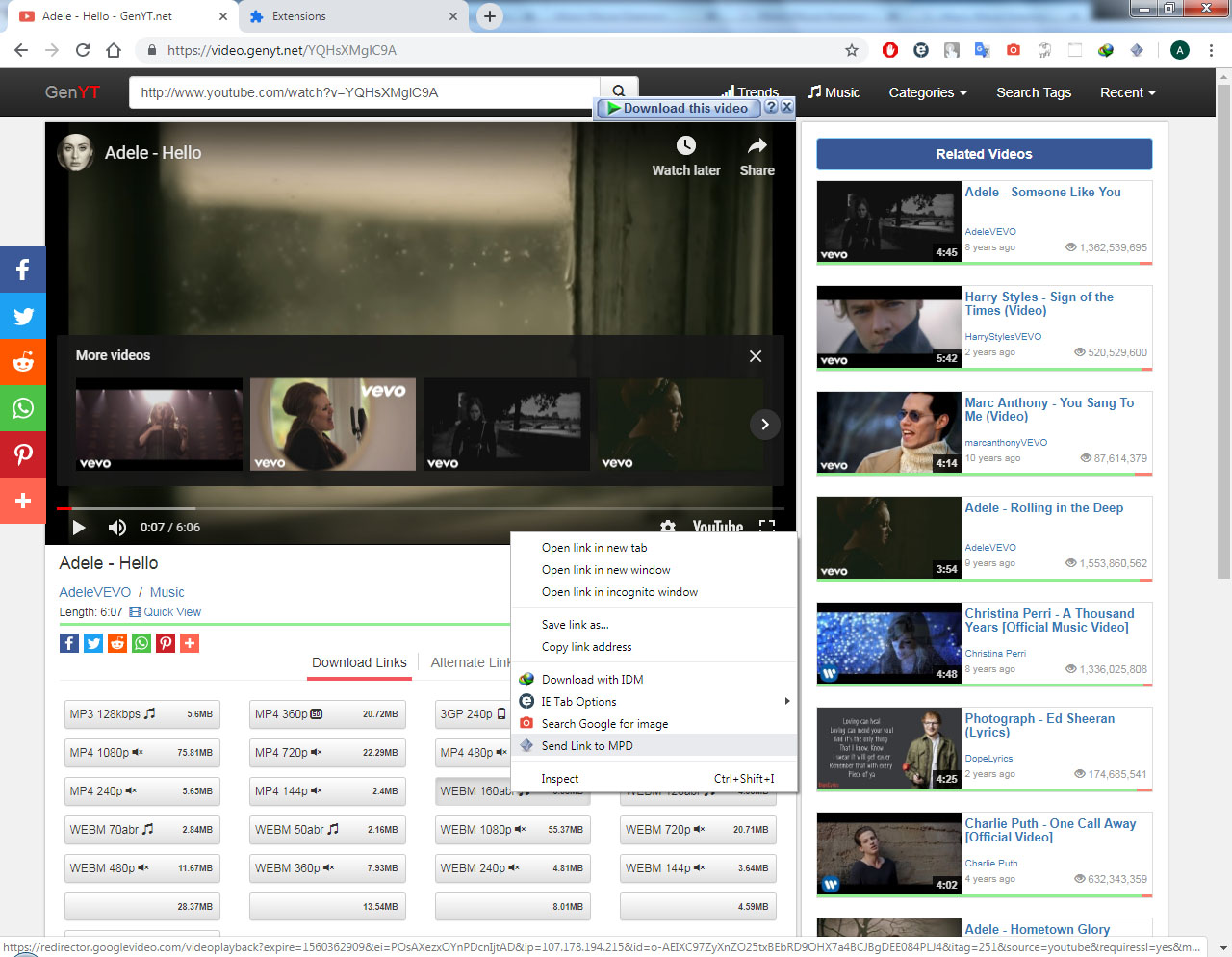Expand the Categories dropdown

928,92
